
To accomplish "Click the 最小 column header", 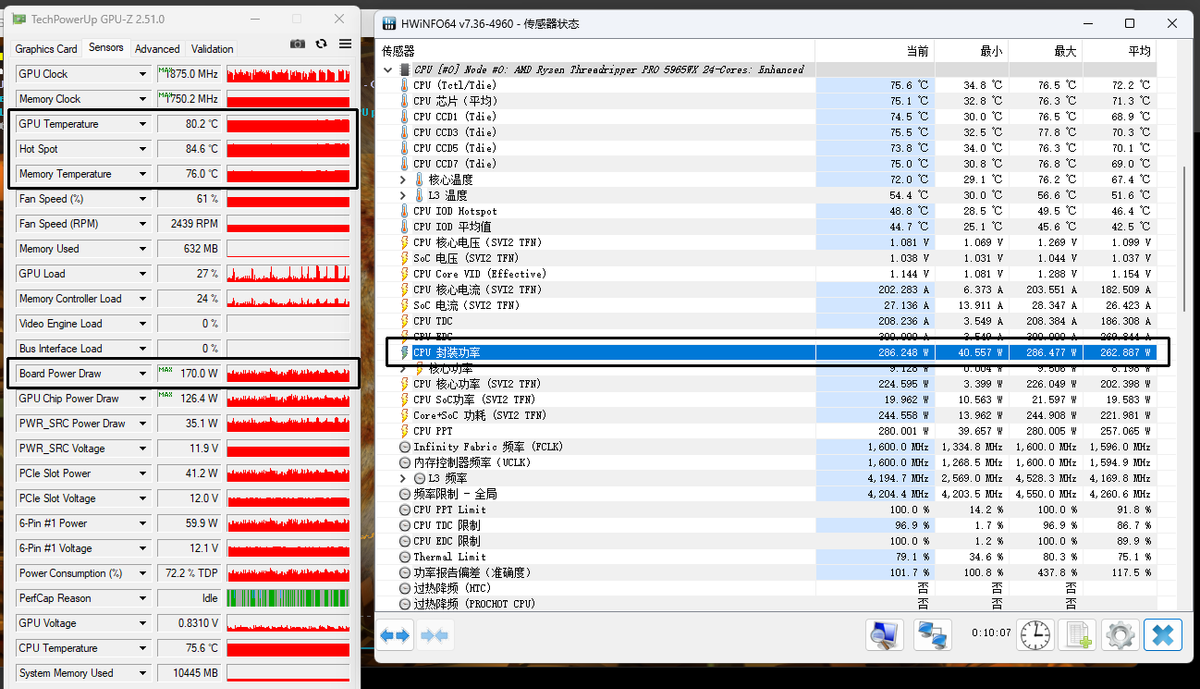I will coord(970,50).
